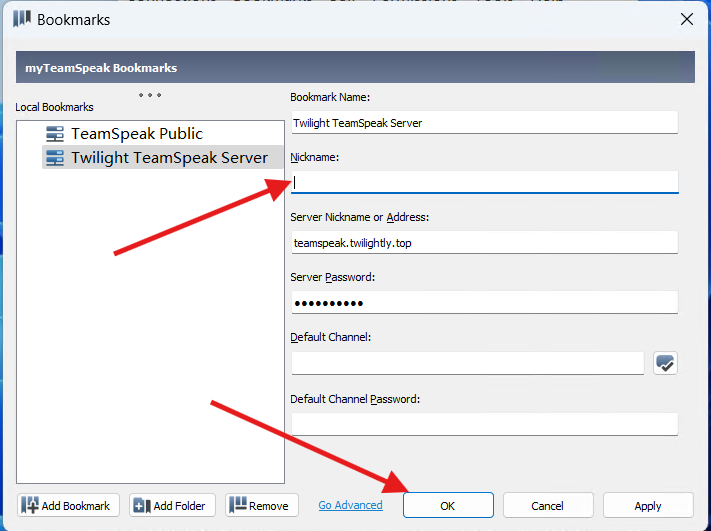Screen dimensions: 711x531
Task: Click the Add Bookmark button
Action: [x=68, y=505]
